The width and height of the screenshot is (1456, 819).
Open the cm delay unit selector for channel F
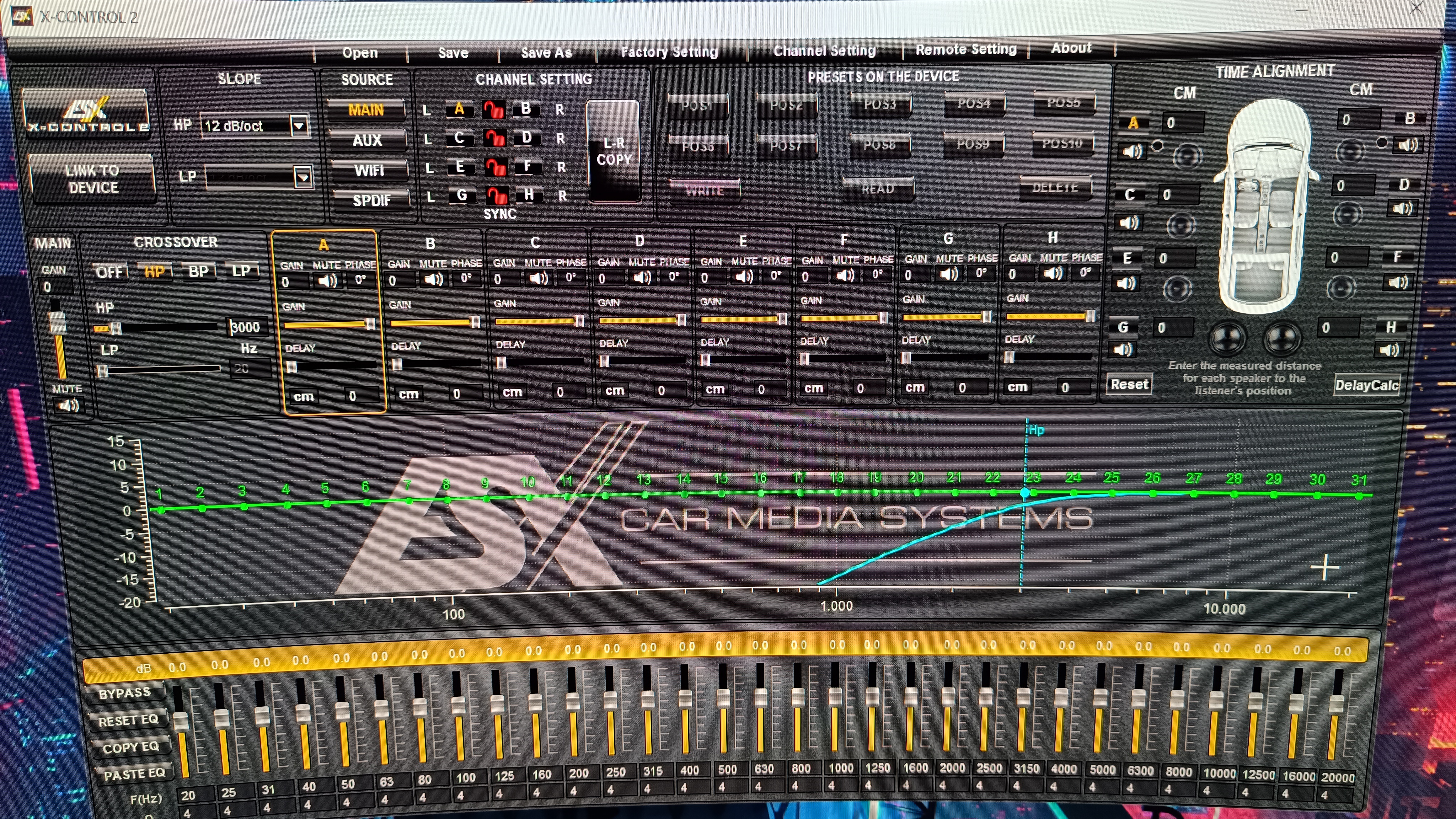(x=814, y=388)
